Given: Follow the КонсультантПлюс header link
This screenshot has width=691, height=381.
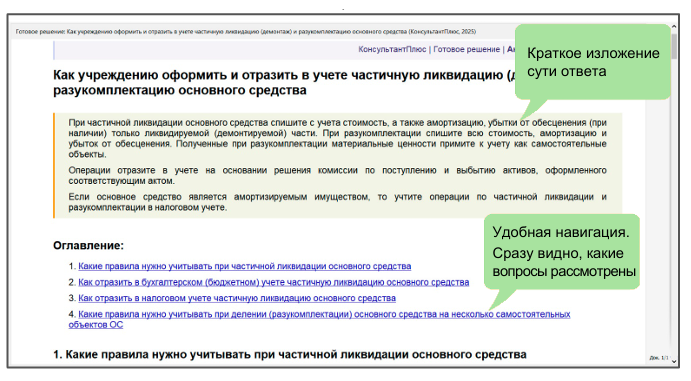Looking at the screenshot, I should [392, 49].
